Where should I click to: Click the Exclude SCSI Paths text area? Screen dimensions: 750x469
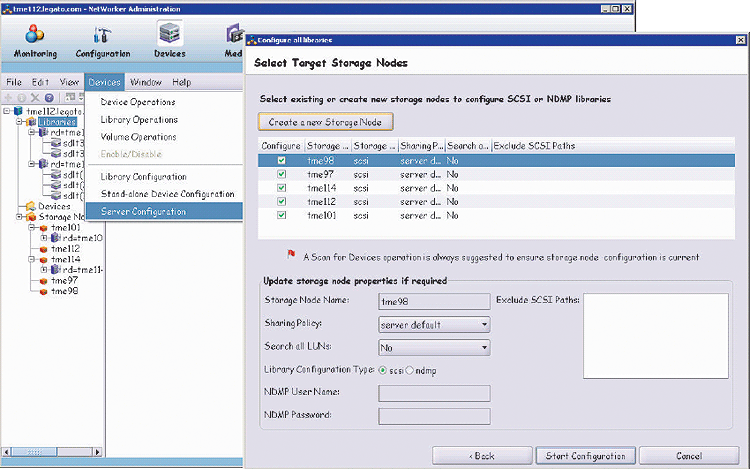tap(656, 336)
